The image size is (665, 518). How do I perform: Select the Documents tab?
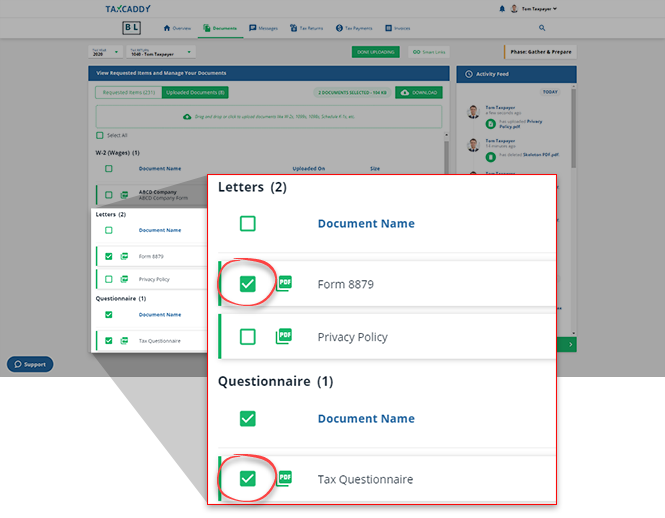point(220,28)
